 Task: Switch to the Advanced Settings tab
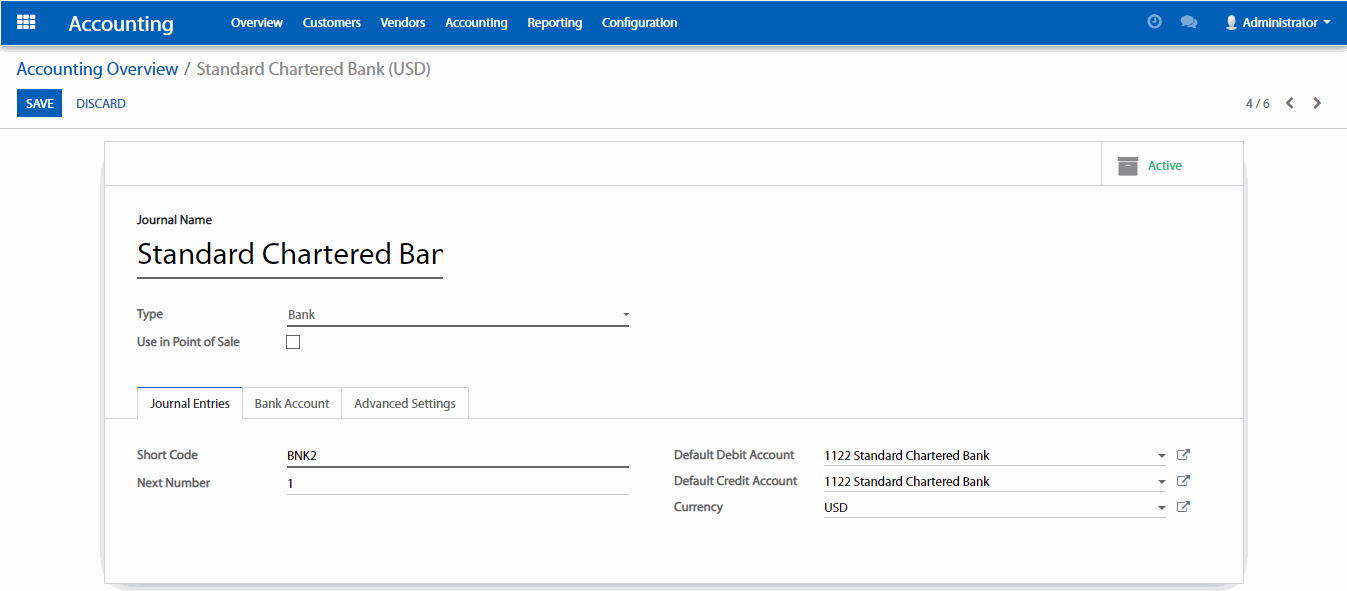pyautogui.click(x=405, y=404)
